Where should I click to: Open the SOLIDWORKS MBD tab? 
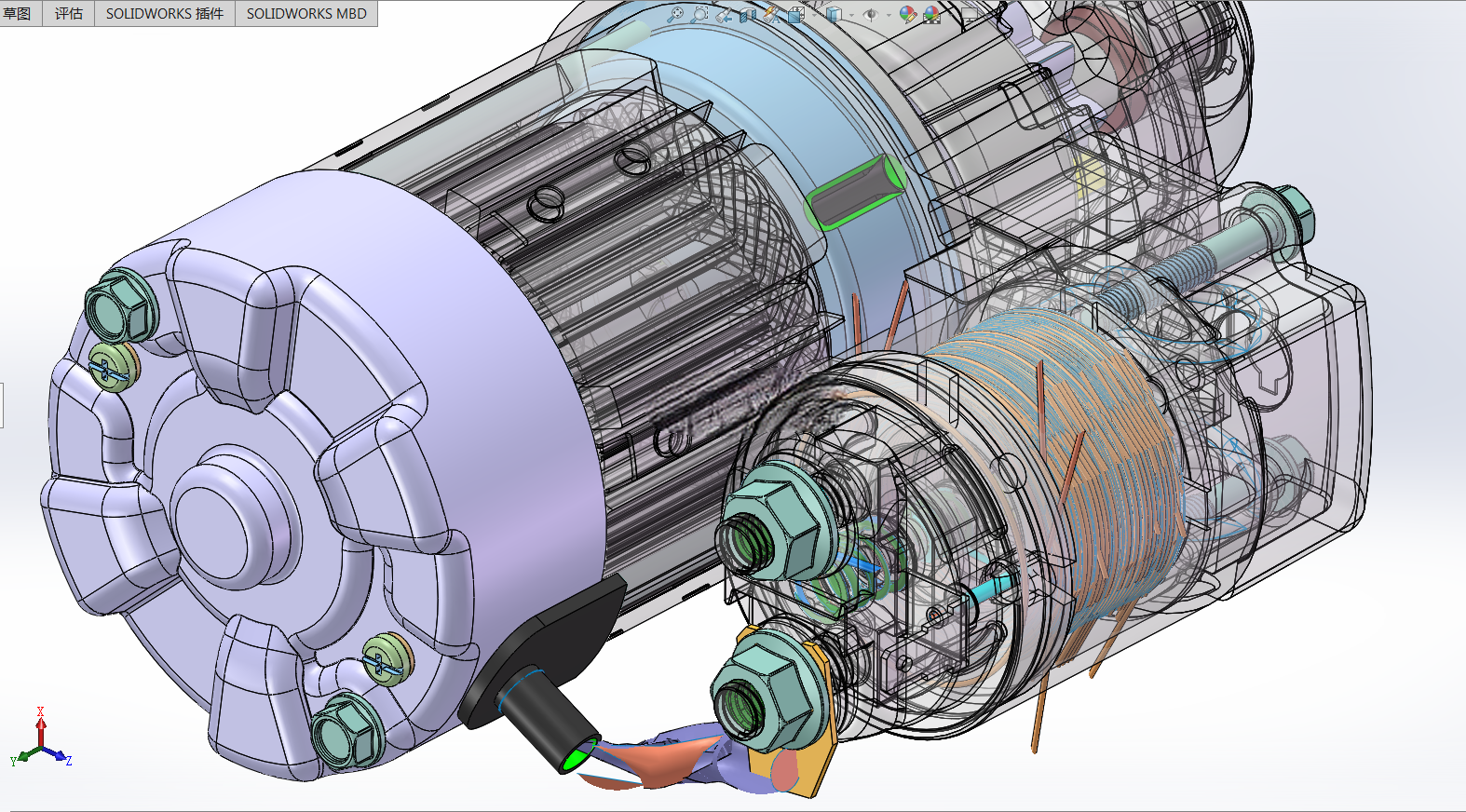pos(306,13)
